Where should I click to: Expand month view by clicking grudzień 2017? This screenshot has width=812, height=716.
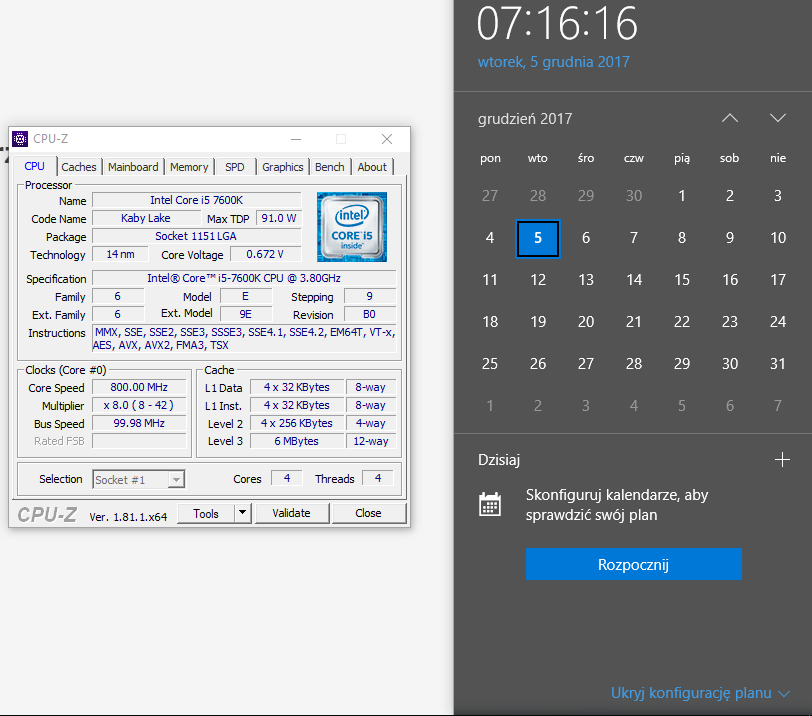point(525,119)
